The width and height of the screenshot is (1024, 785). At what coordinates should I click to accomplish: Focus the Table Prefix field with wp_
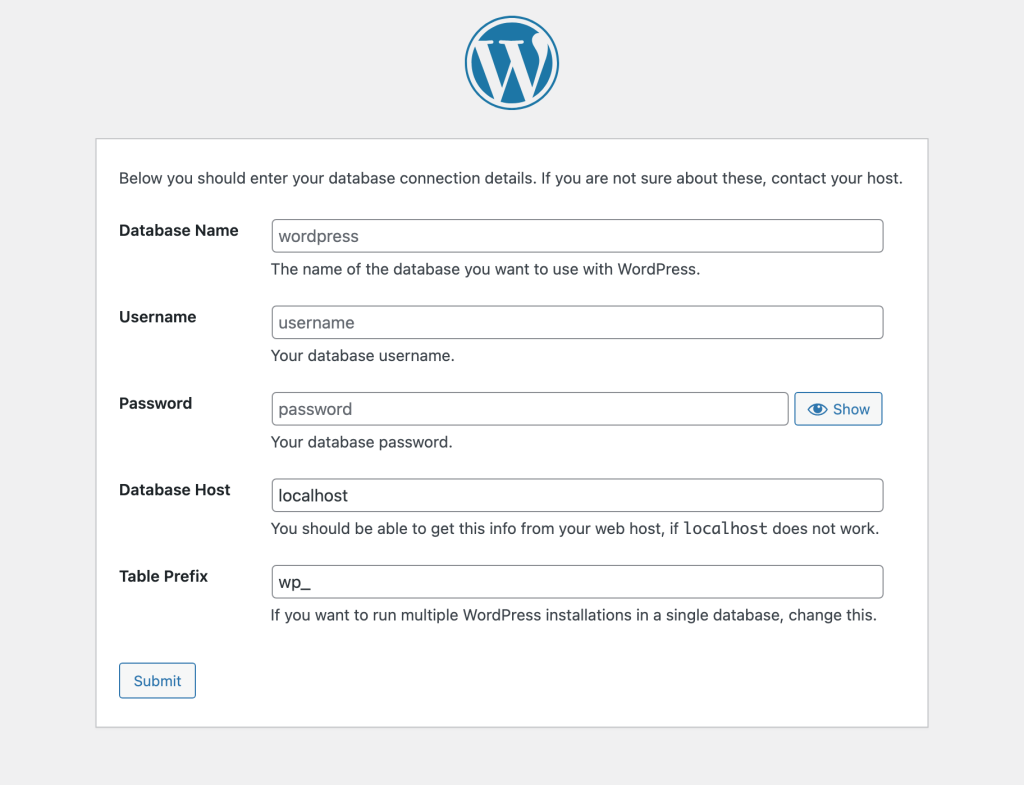coord(577,582)
